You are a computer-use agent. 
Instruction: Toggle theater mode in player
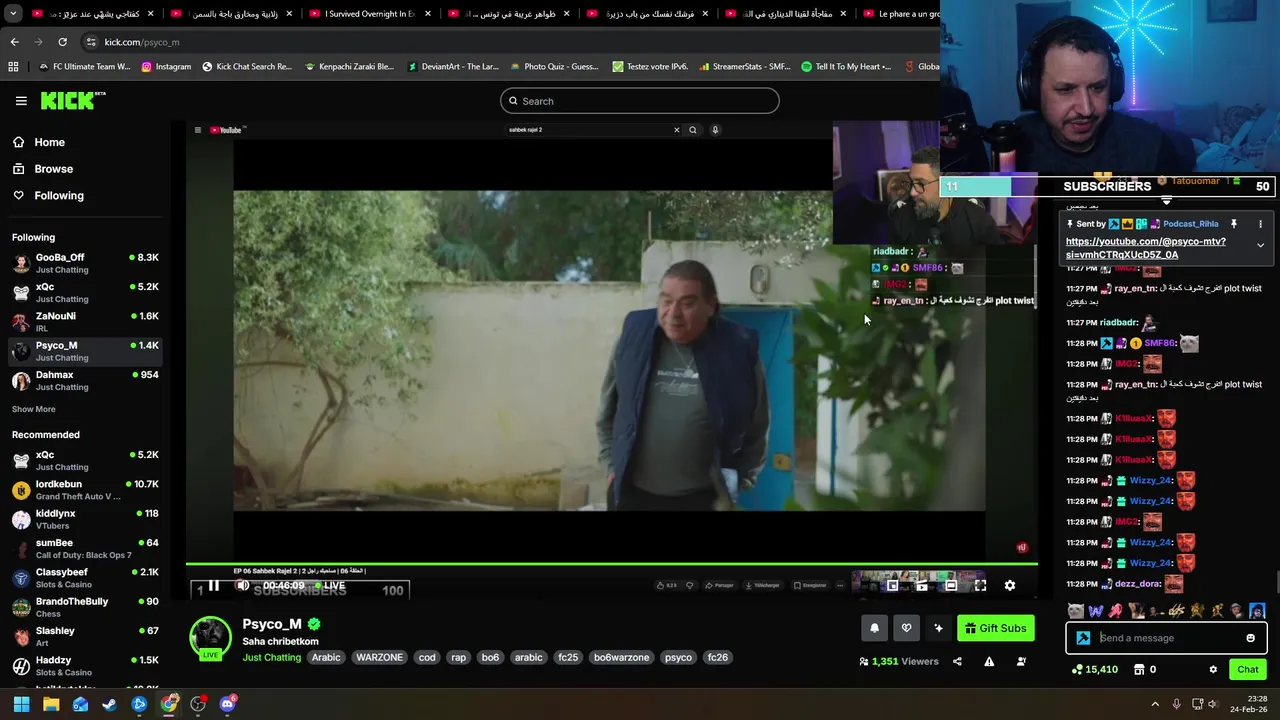[951, 586]
